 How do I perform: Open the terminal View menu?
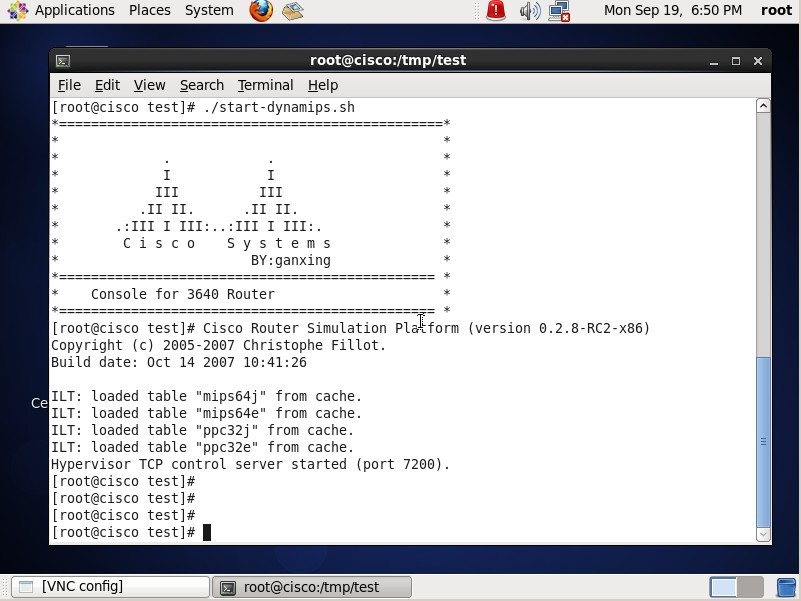click(x=150, y=85)
